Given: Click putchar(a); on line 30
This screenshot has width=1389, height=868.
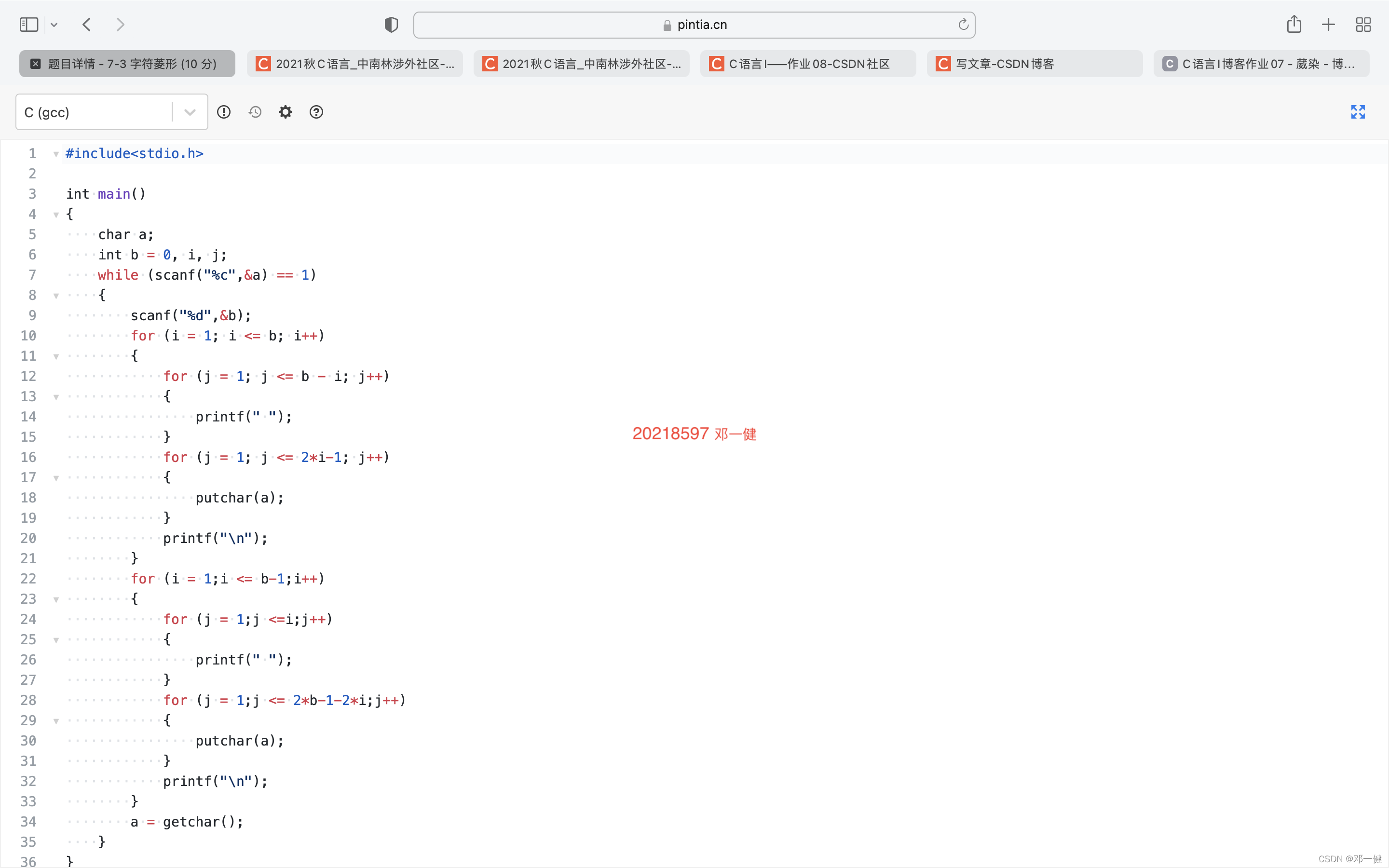Looking at the screenshot, I should 240,741.
